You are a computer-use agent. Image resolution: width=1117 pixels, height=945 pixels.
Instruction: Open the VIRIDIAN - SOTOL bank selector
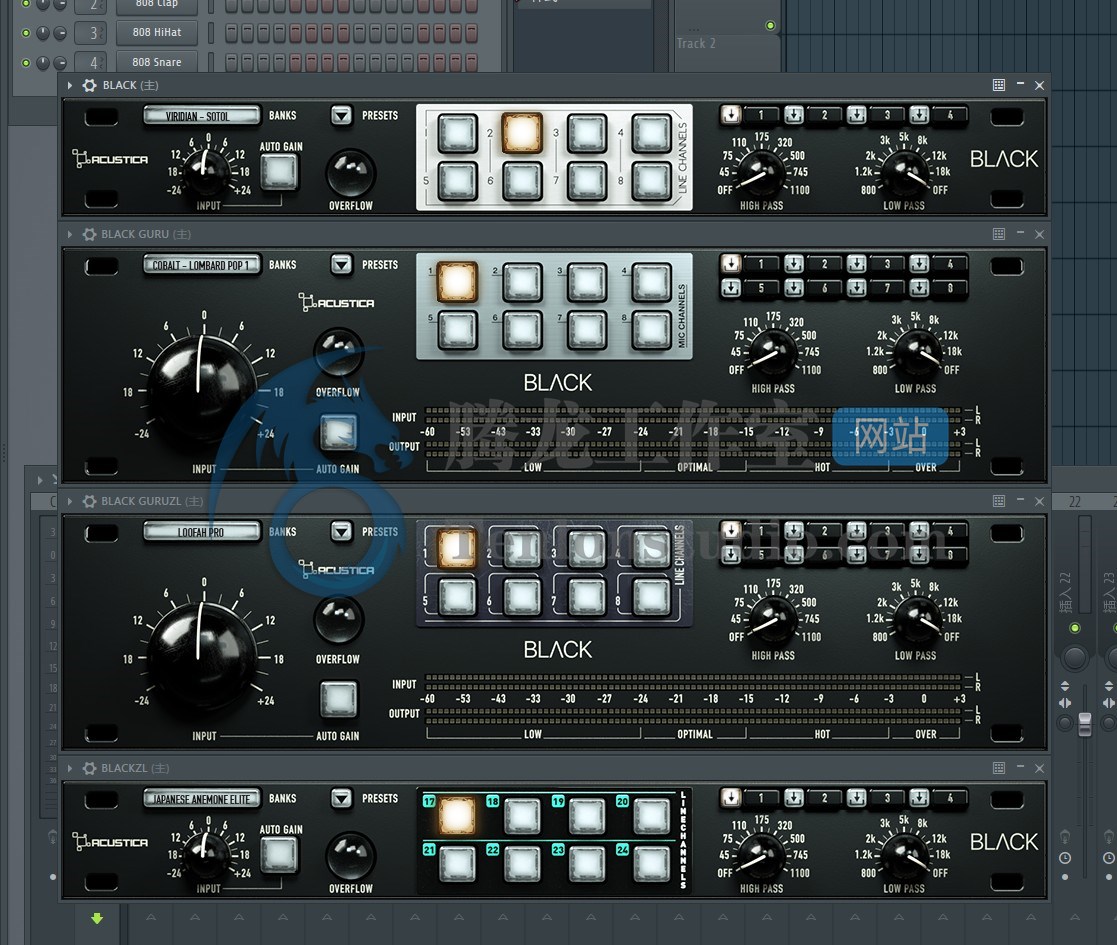202,115
